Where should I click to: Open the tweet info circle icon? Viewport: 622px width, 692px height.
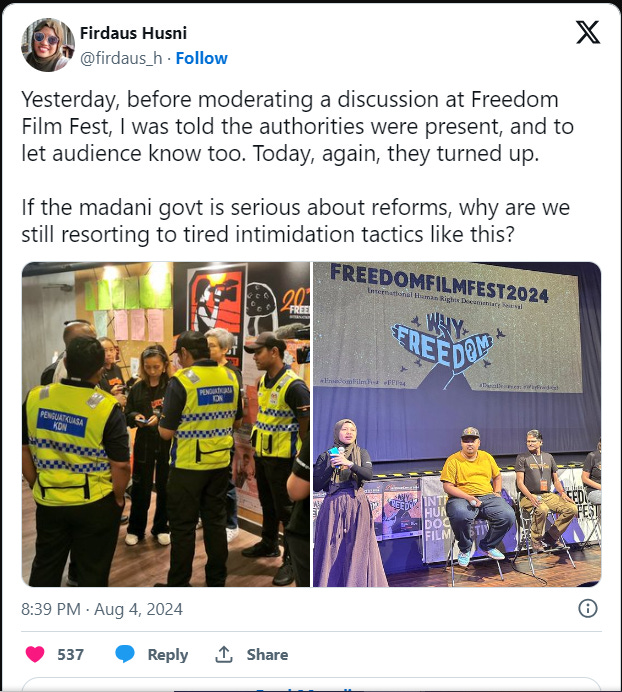[x=588, y=609]
